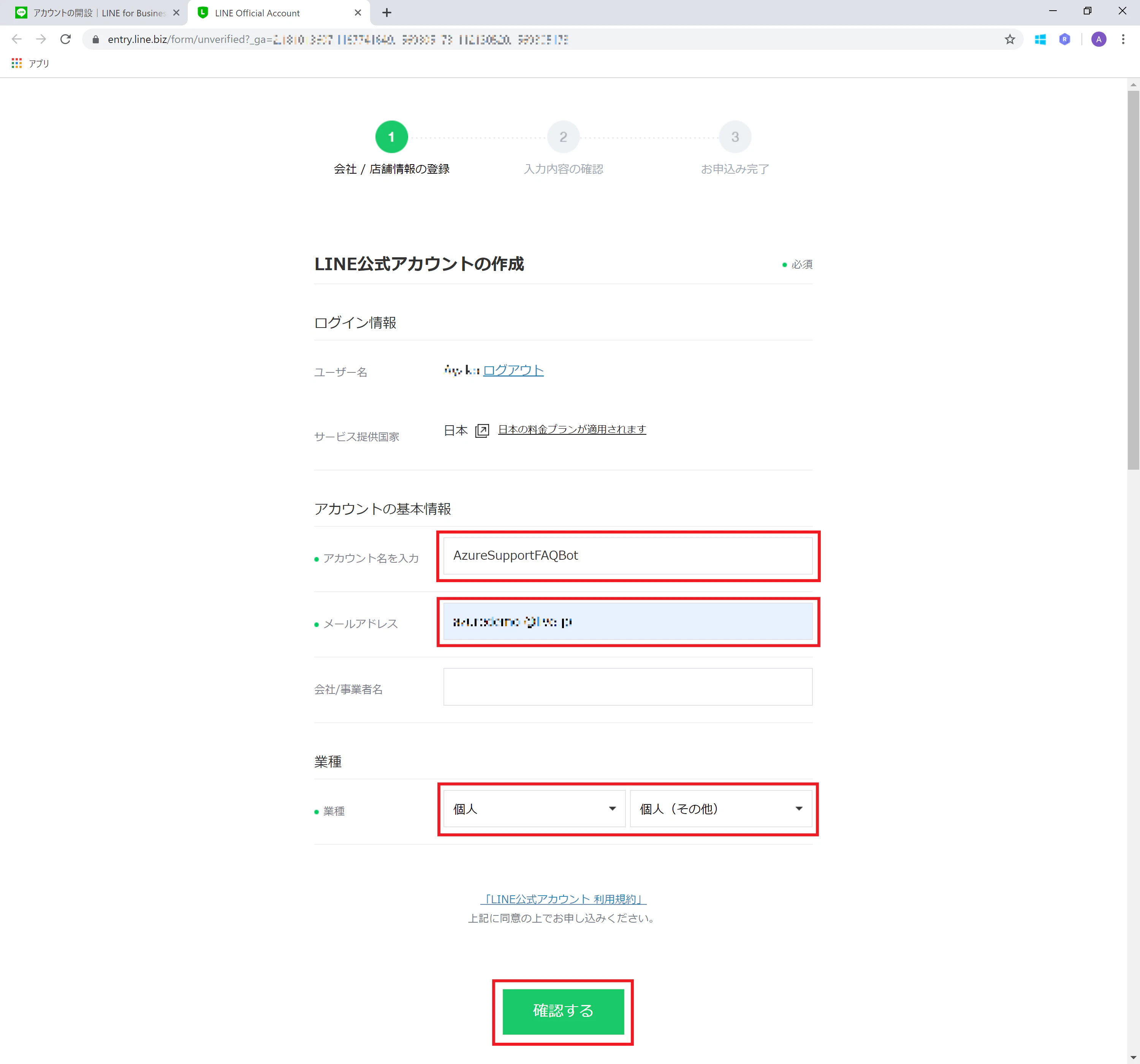The width and height of the screenshot is (1140, 1064).
Task: Bookmark this page with the star icon
Action: (x=1009, y=39)
